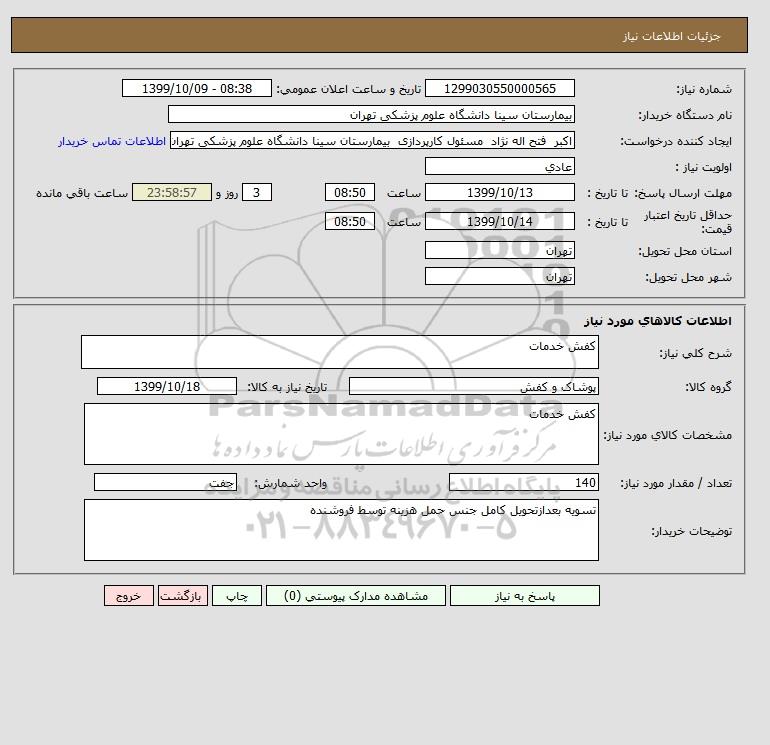Viewport: 770px width, 745px height.
Task: Click the شرح کلی نیاز text area
Action: pos(340,352)
